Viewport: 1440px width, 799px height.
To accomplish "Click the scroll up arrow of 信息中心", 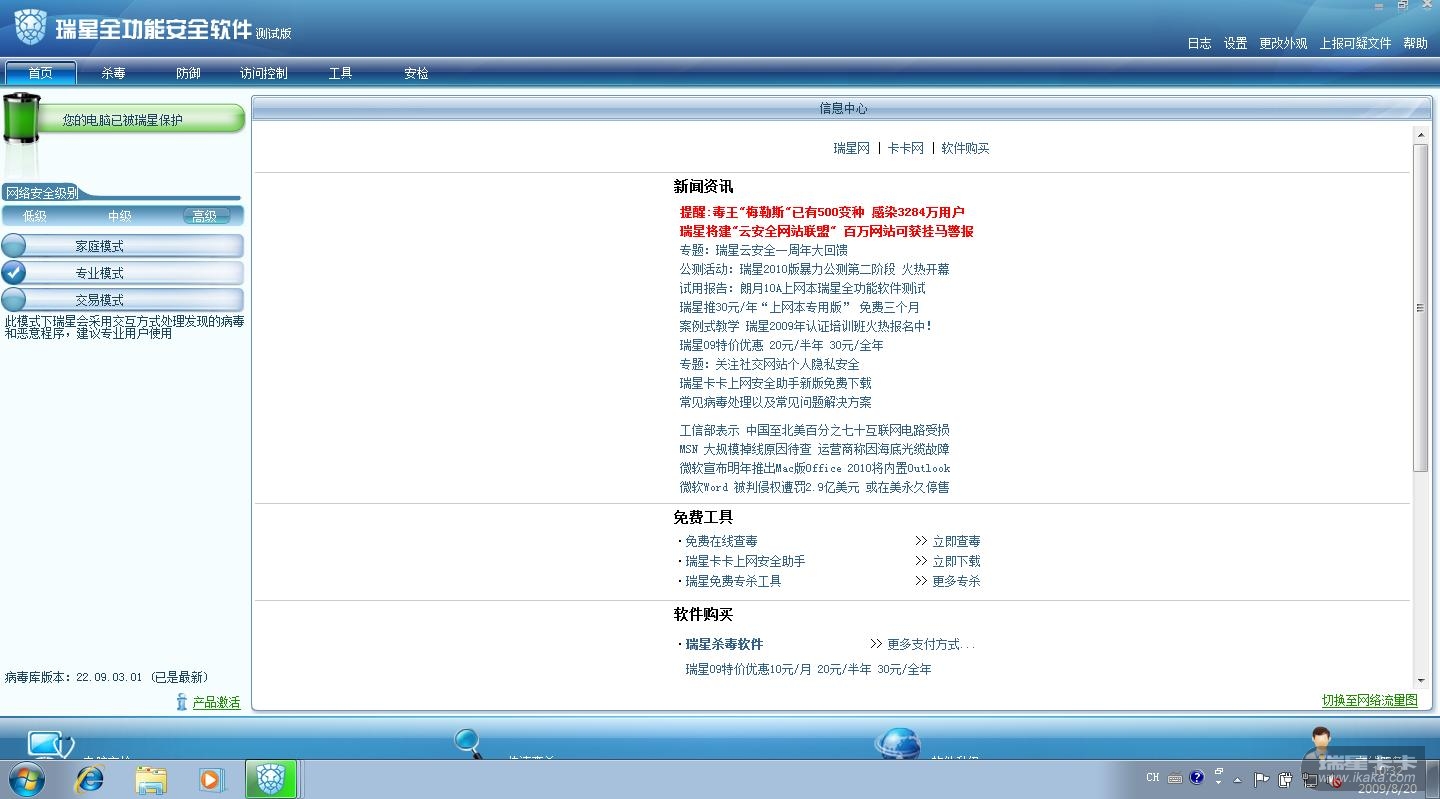I will coord(1420,135).
